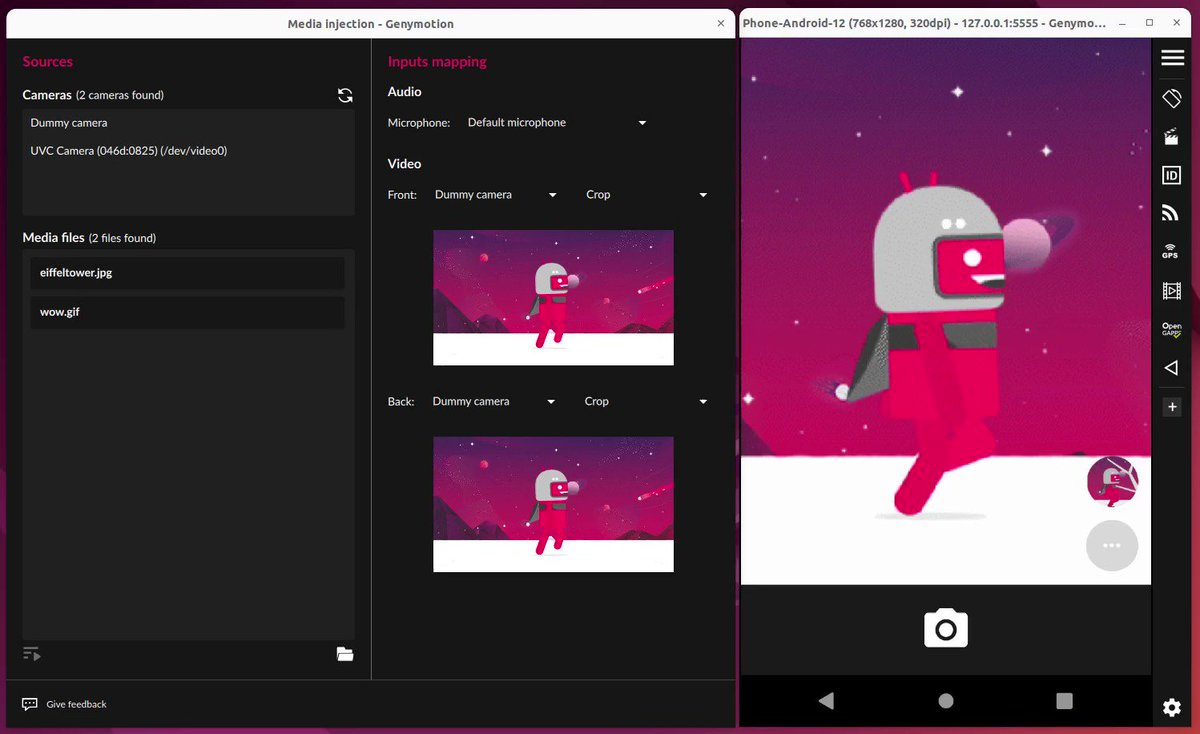This screenshot has width=1200, height=734.
Task: Open the screen recording film widget
Action: (x=1171, y=290)
